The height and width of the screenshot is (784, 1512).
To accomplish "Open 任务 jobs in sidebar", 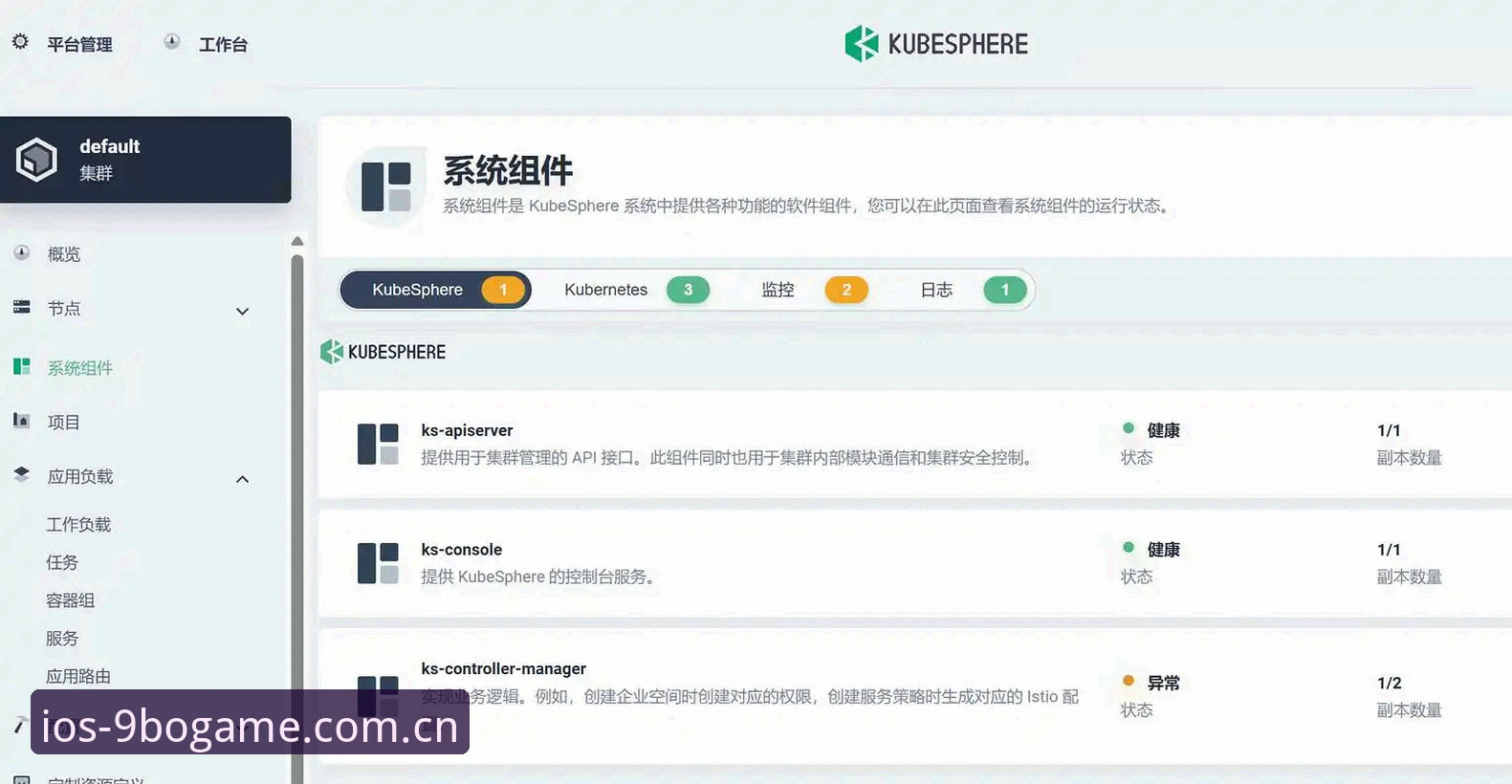I will coord(62,563).
